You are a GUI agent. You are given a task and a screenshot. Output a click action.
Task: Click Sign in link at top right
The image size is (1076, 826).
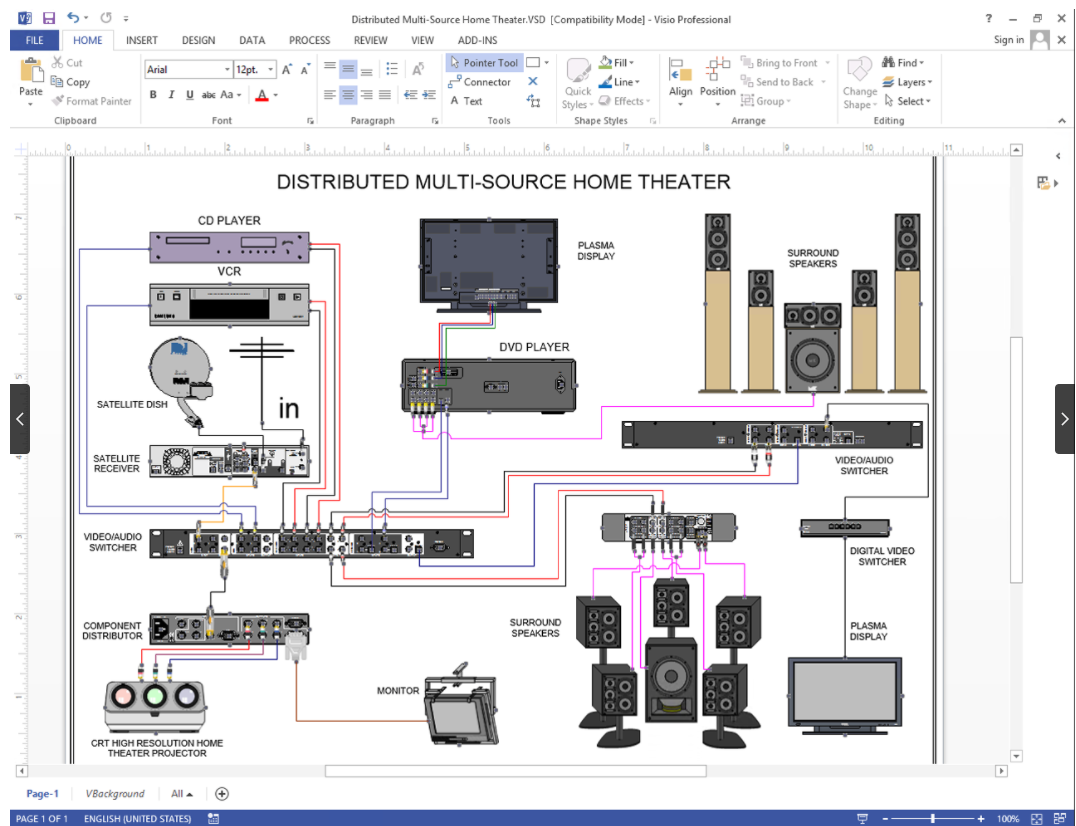(1008, 40)
